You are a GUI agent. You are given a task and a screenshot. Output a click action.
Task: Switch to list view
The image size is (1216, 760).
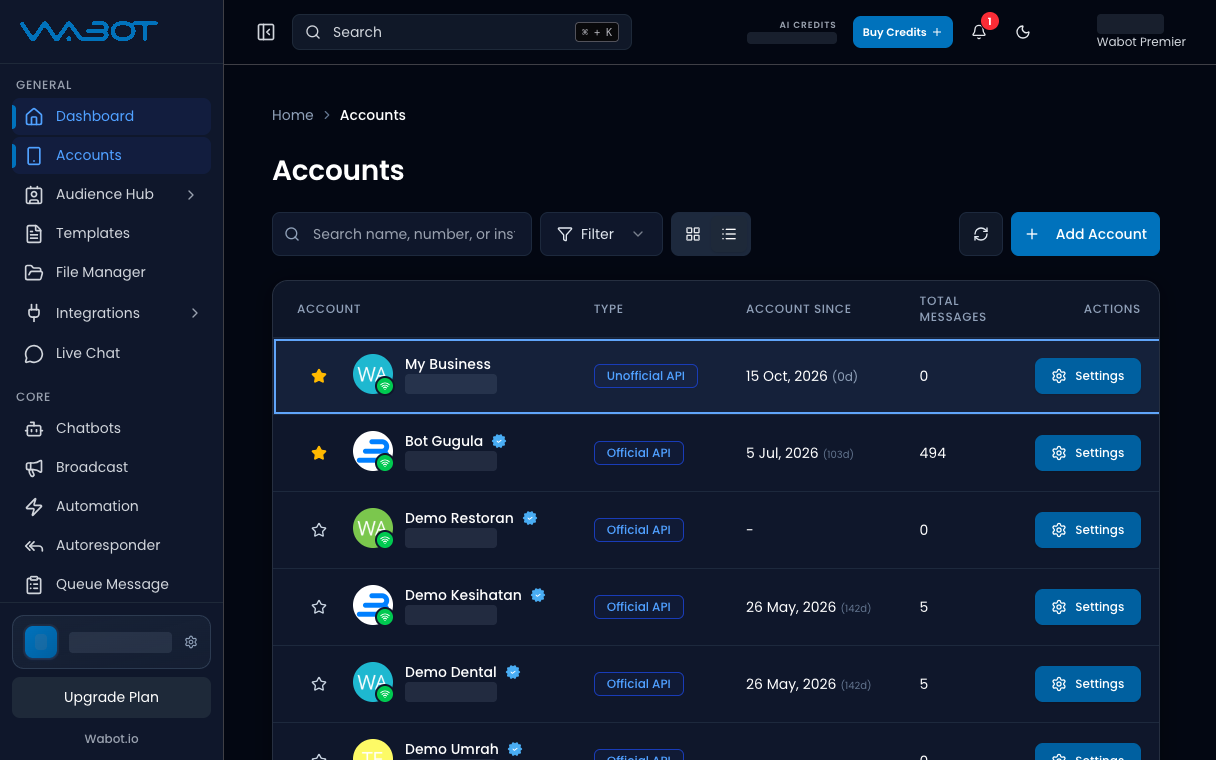pos(729,234)
